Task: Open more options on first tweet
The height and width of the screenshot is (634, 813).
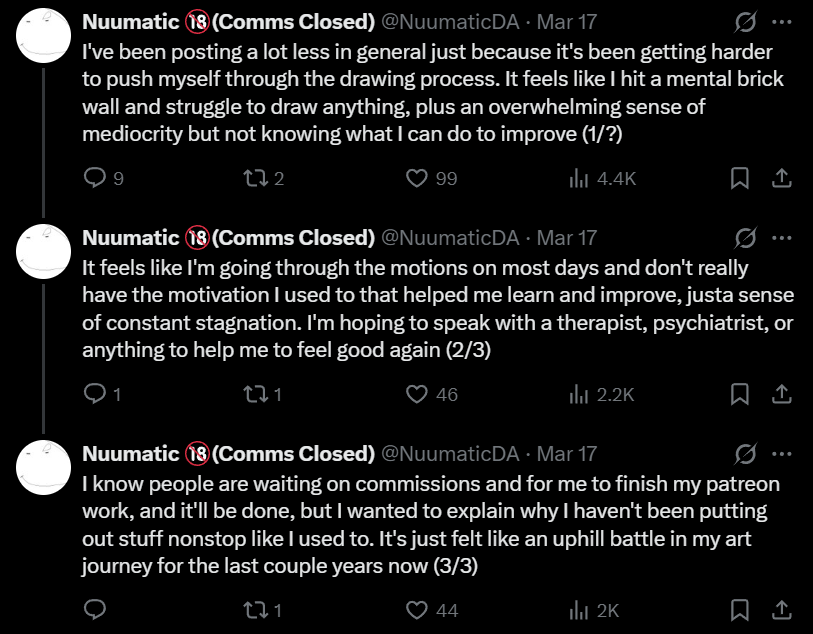Action: pos(783,21)
